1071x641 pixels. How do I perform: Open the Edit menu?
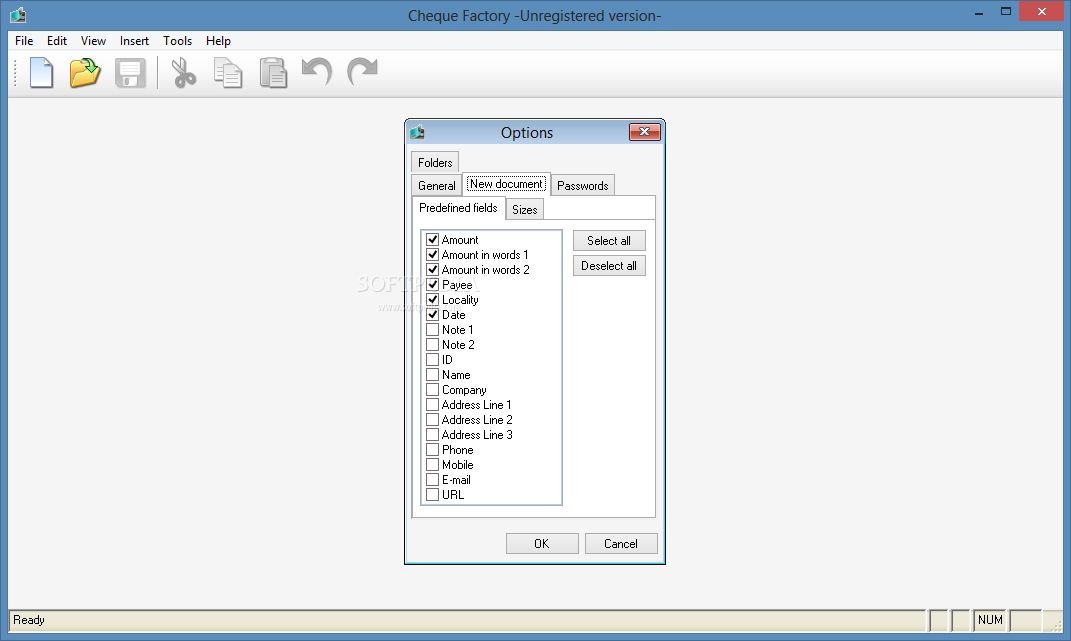[x=57, y=41]
